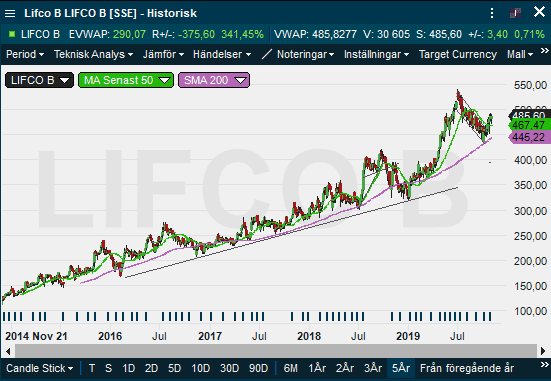Image resolution: width=551 pixels, height=381 pixels.
Task: Switch to the 30D period
Action: tap(229, 368)
